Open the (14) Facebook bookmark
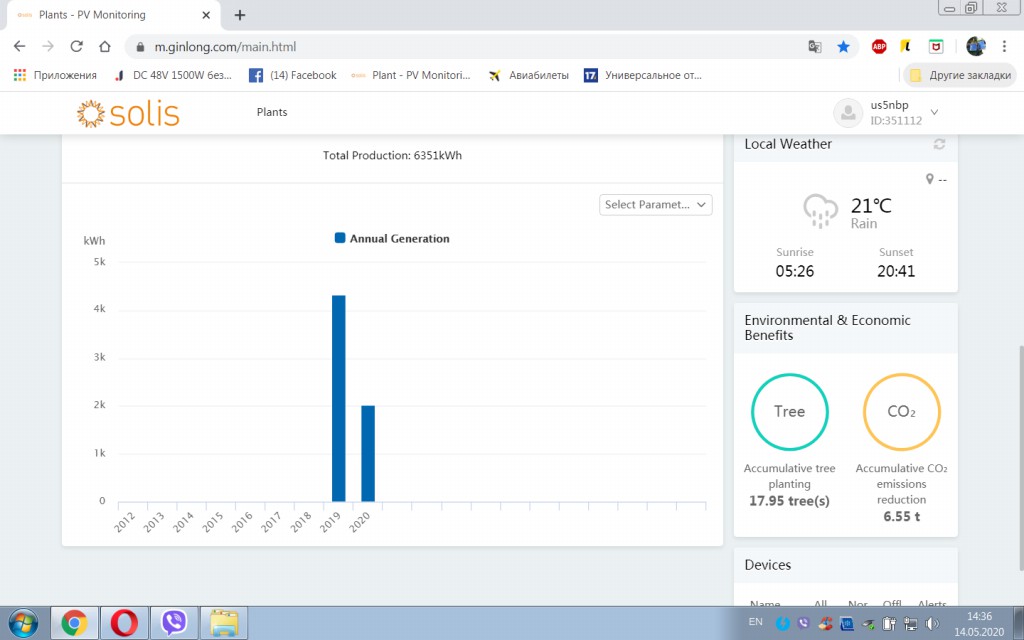This screenshot has width=1024, height=640. [x=293, y=75]
